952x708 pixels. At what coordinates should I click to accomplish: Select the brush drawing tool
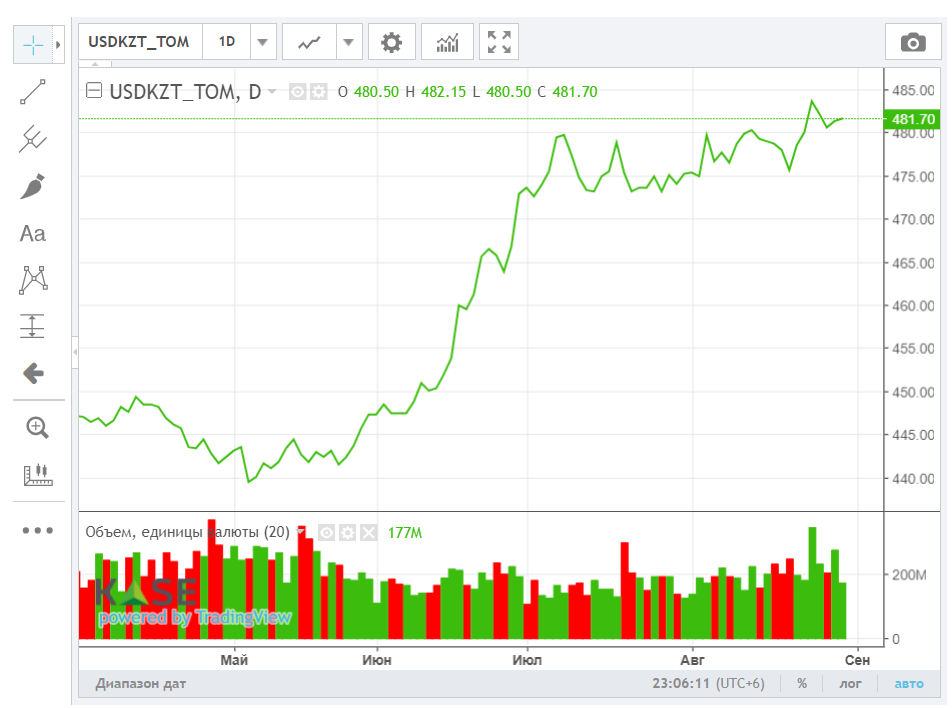33,186
